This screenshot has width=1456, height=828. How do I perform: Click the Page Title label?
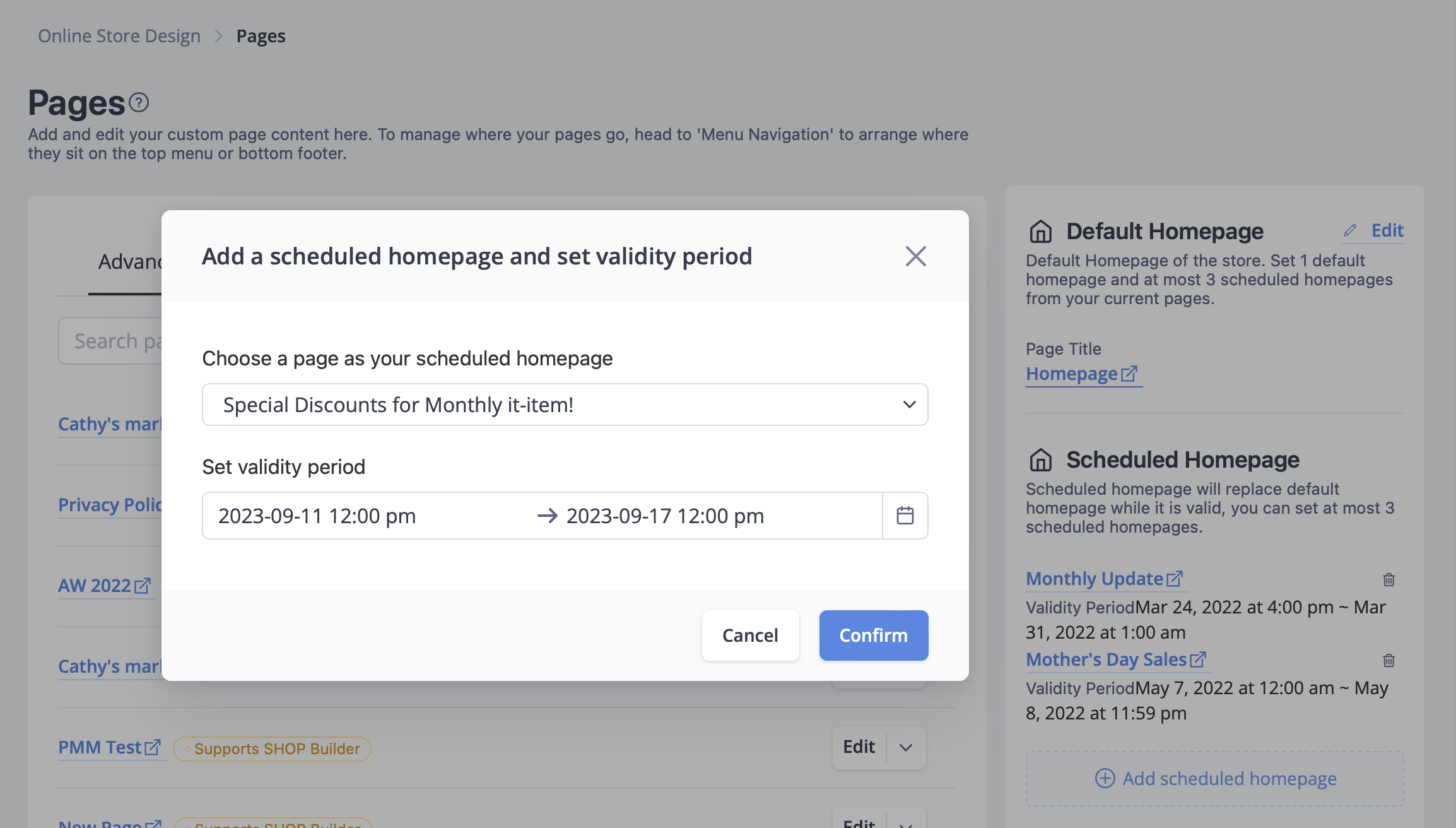[x=1063, y=348]
